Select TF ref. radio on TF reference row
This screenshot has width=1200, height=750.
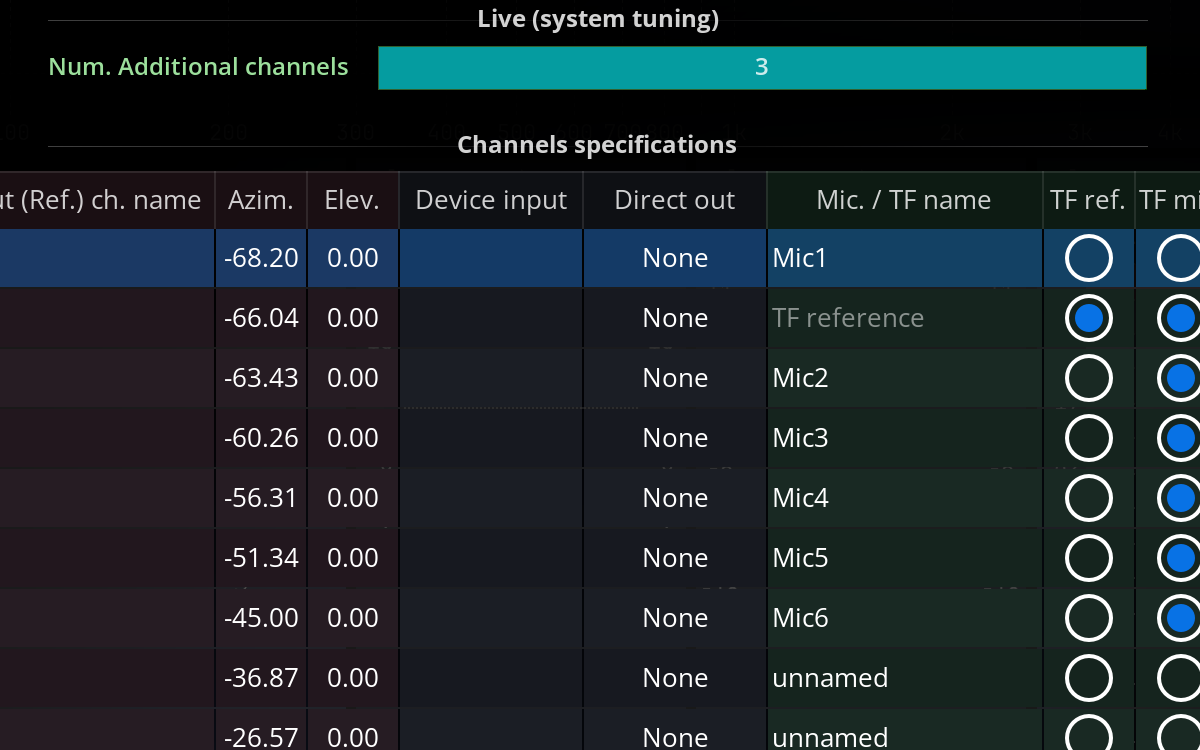coord(1089,318)
